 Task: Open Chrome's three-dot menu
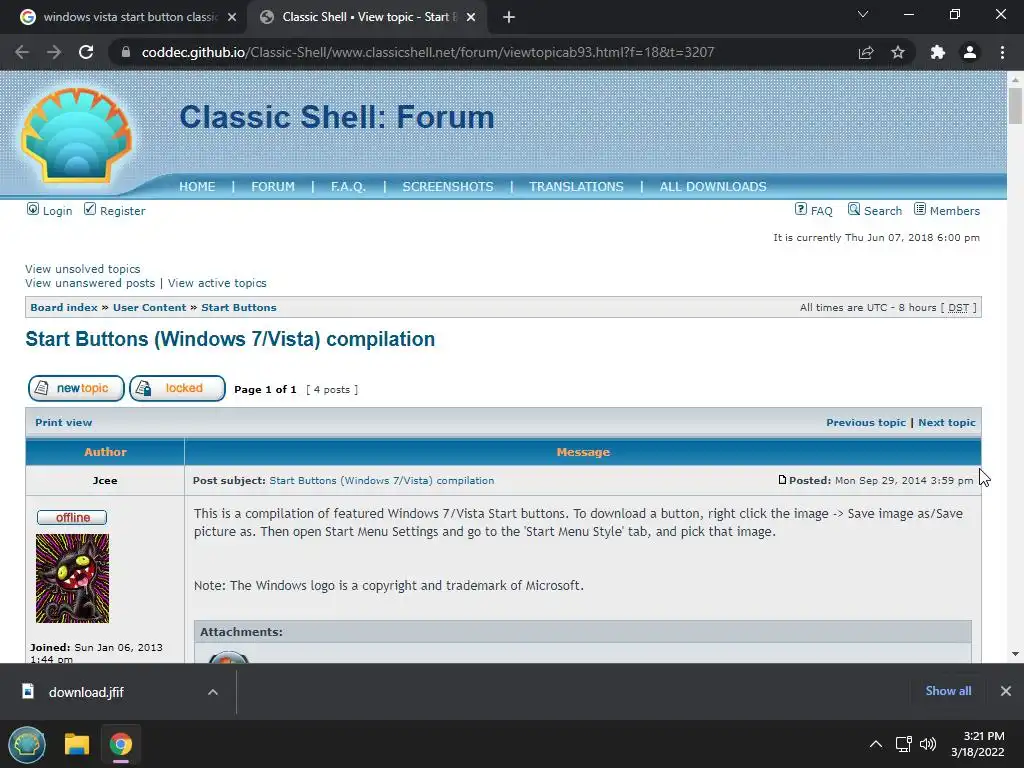(x=1002, y=52)
